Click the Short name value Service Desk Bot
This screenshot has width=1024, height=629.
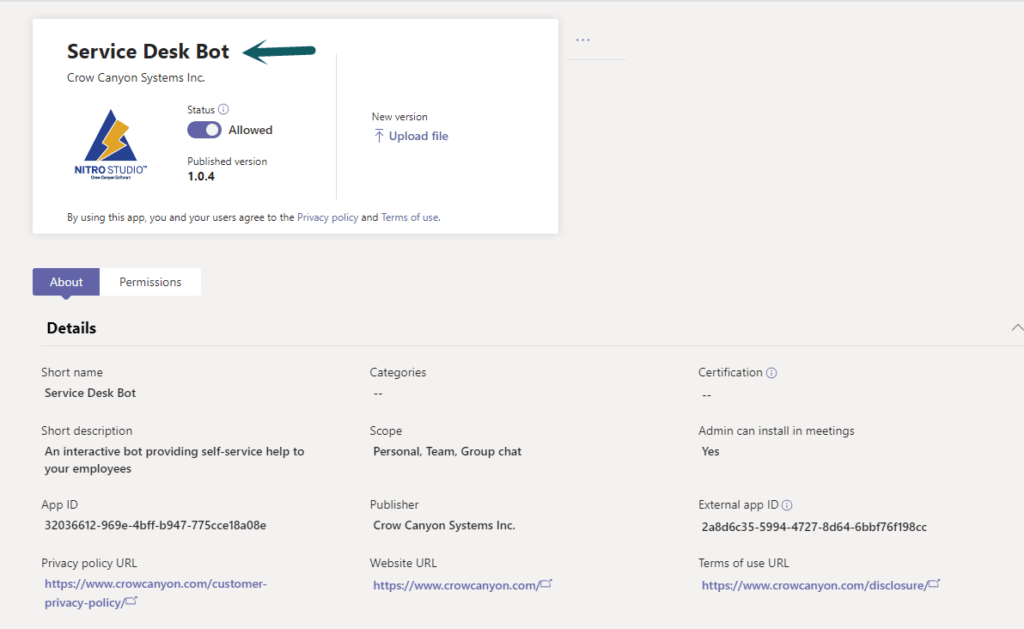90,393
